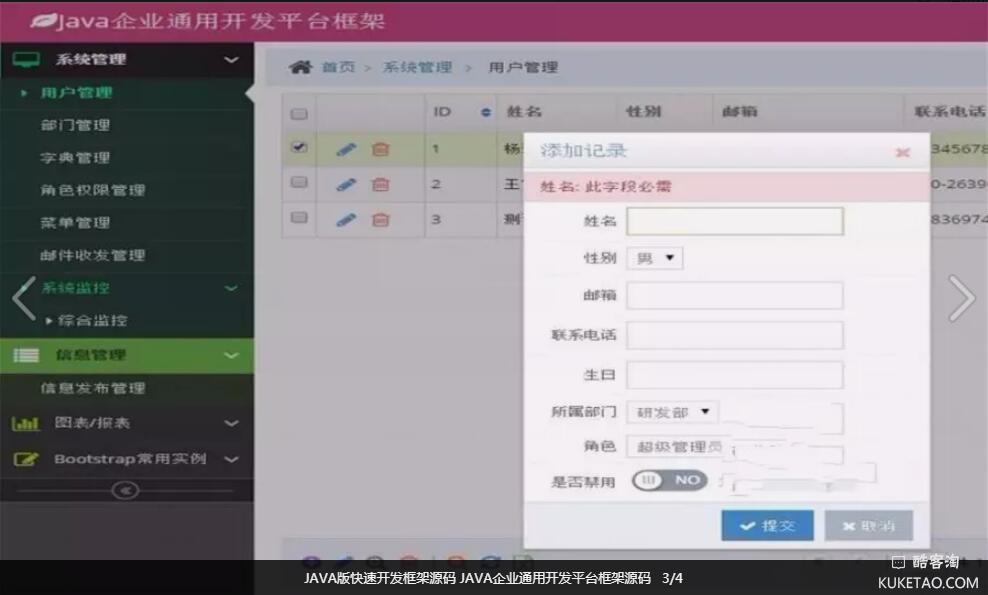Toggle the 是否禁用 NO switch

click(x=669, y=480)
